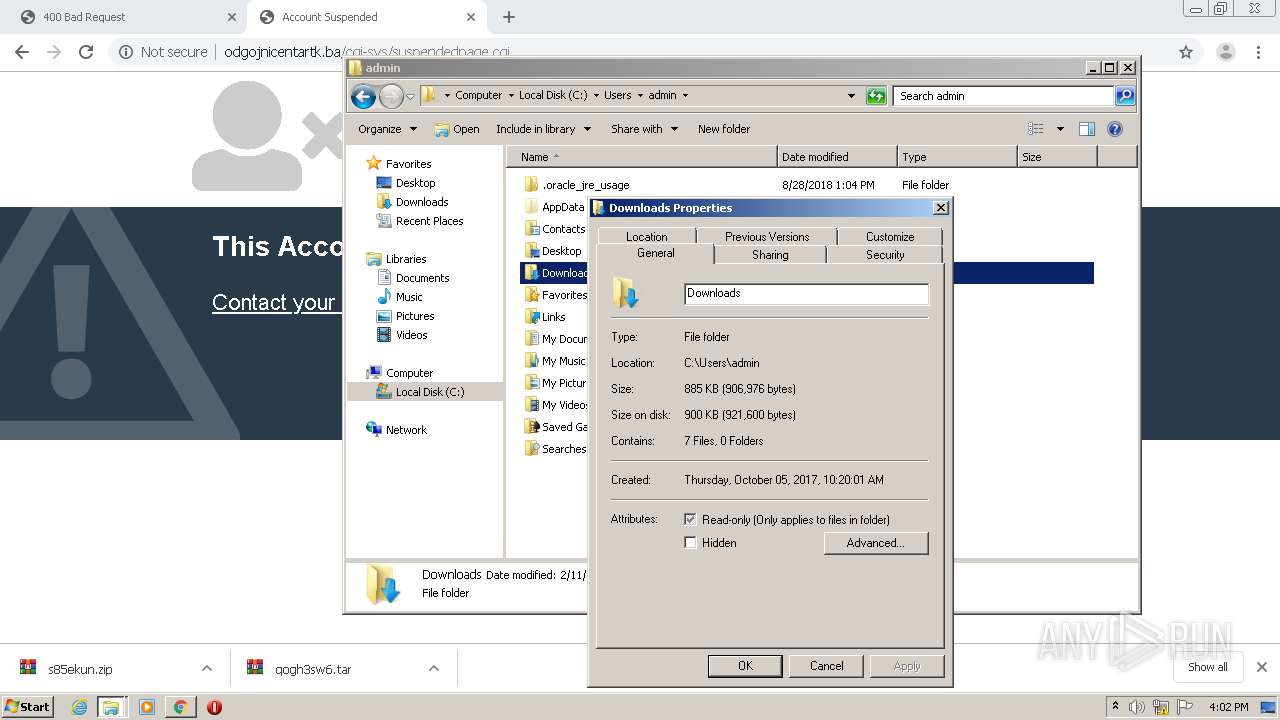Click the folder name field containing Downloads
The width and height of the screenshot is (1280, 720).
click(x=806, y=293)
